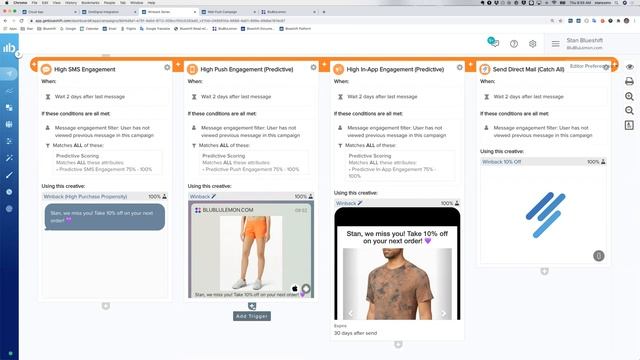Zoom in using the magnifier plus icon
Image resolution: width=640 pixels, height=360 pixels.
click(x=629, y=96)
